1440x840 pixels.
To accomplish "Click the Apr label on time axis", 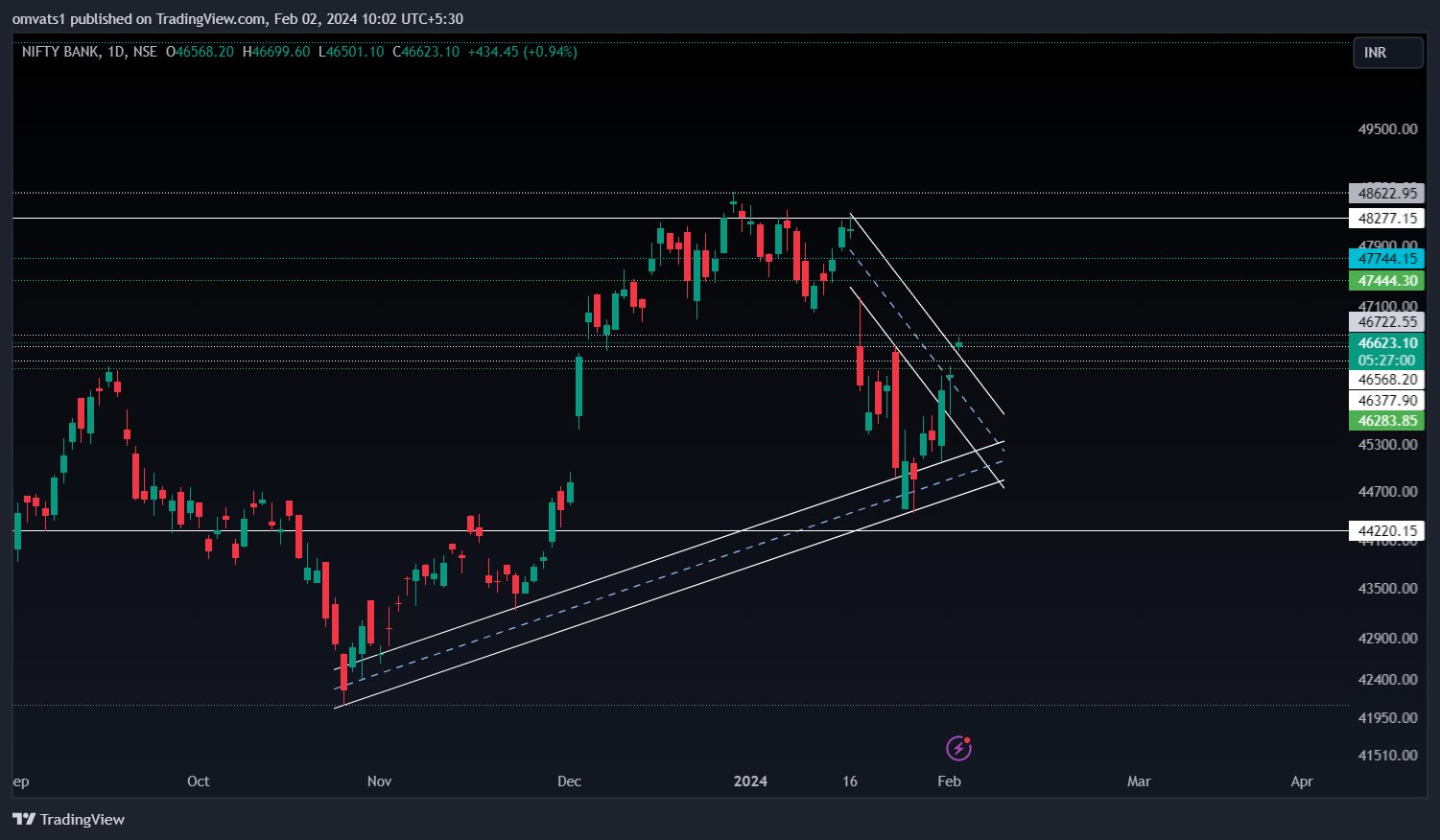I will [1302, 782].
